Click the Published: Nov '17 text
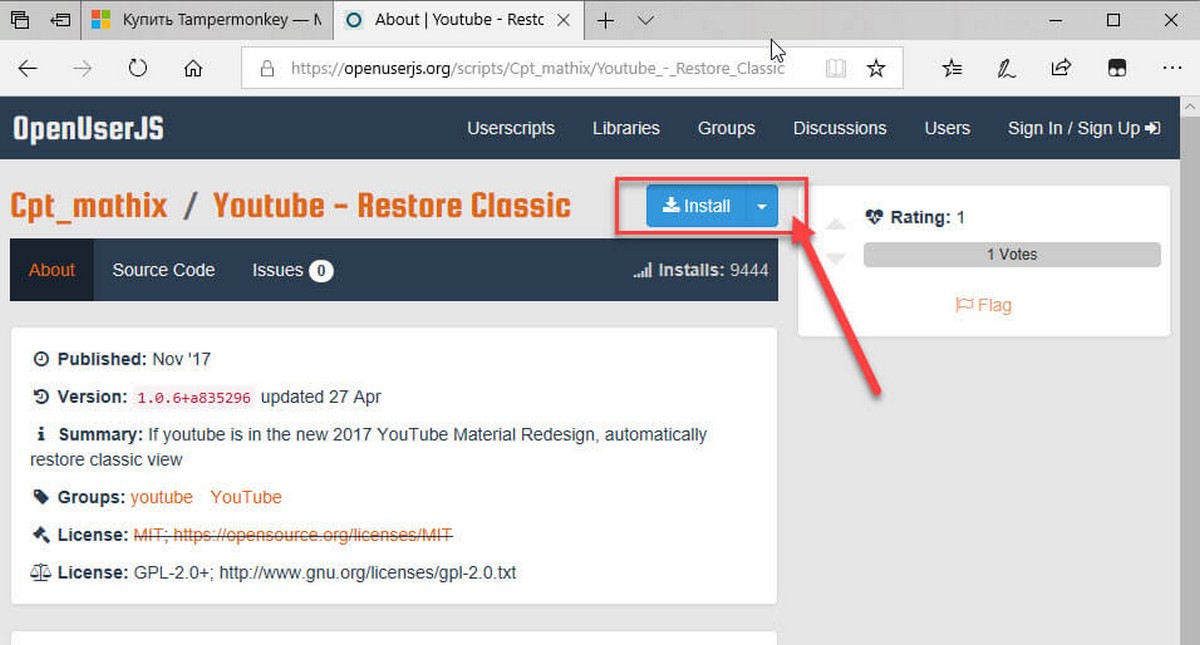The height and width of the screenshot is (645, 1200). click(122, 359)
